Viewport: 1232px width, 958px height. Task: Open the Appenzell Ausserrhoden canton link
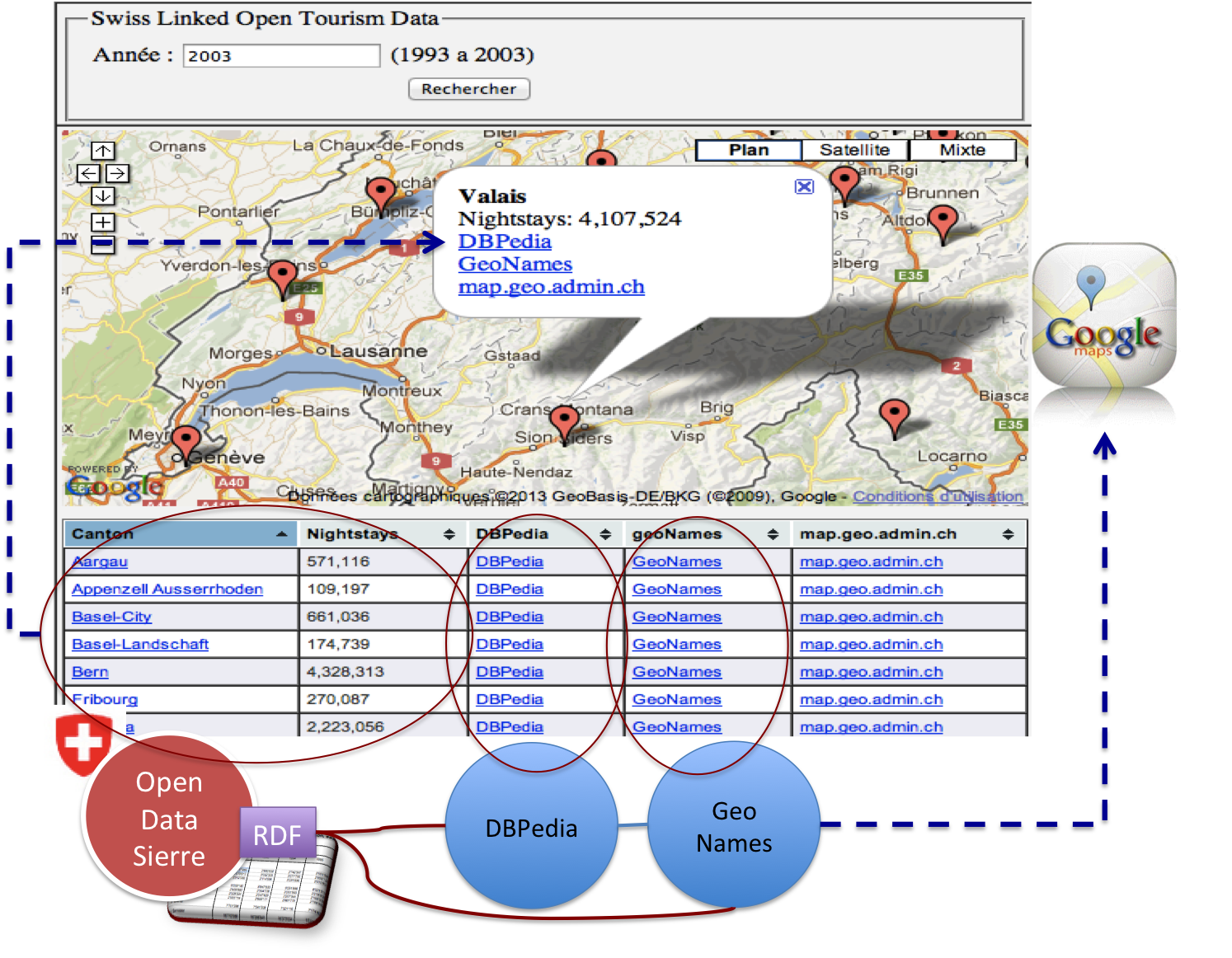click(167, 589)
